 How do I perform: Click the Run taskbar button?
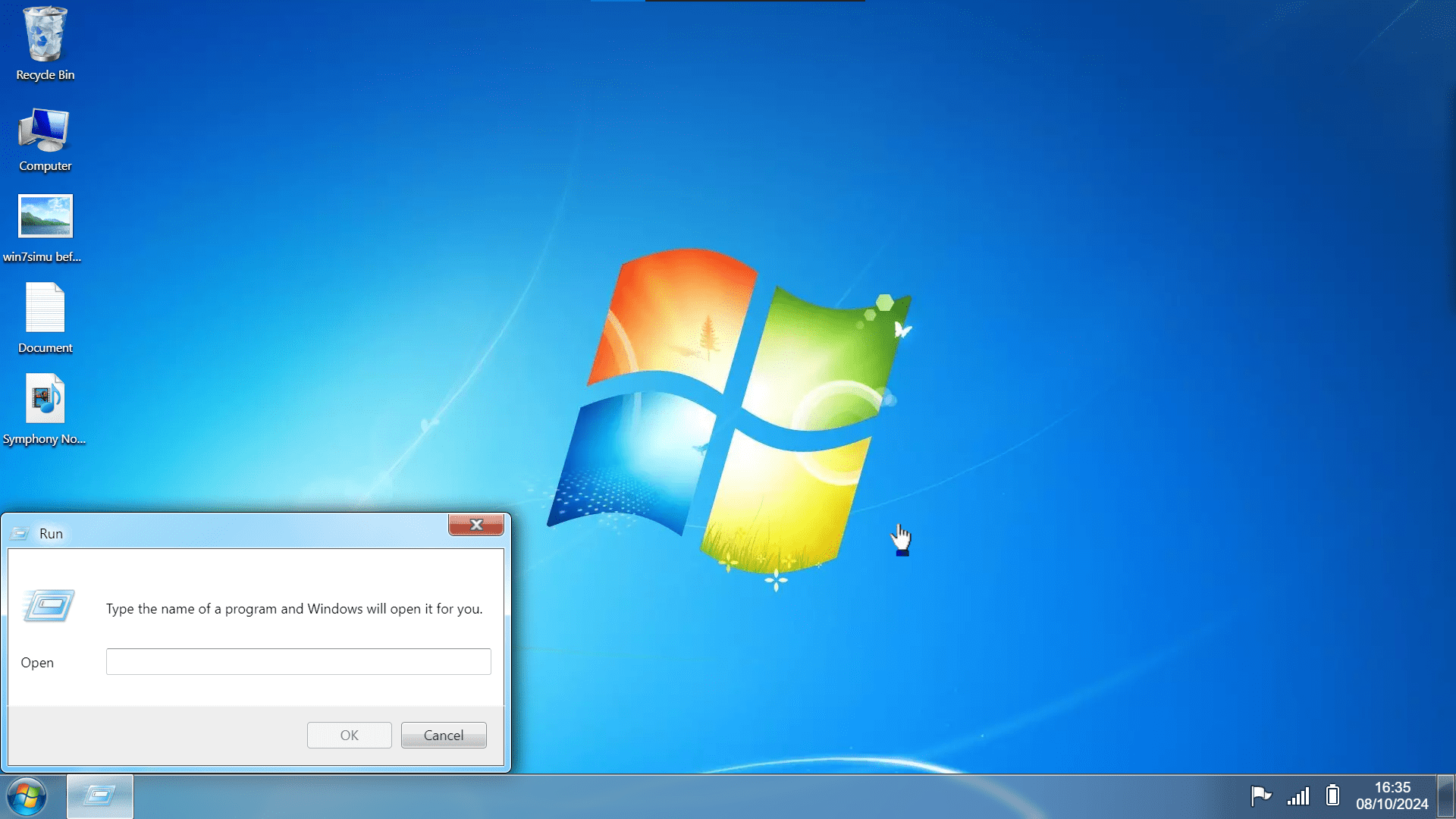(x=99, y=796)
